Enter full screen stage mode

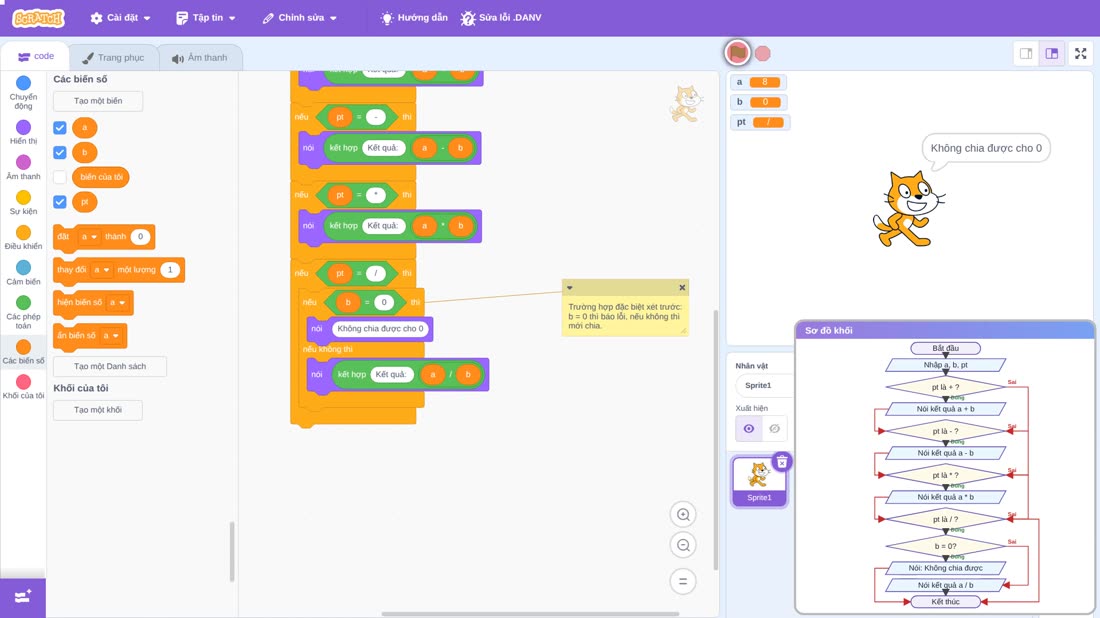(1080, 53)
